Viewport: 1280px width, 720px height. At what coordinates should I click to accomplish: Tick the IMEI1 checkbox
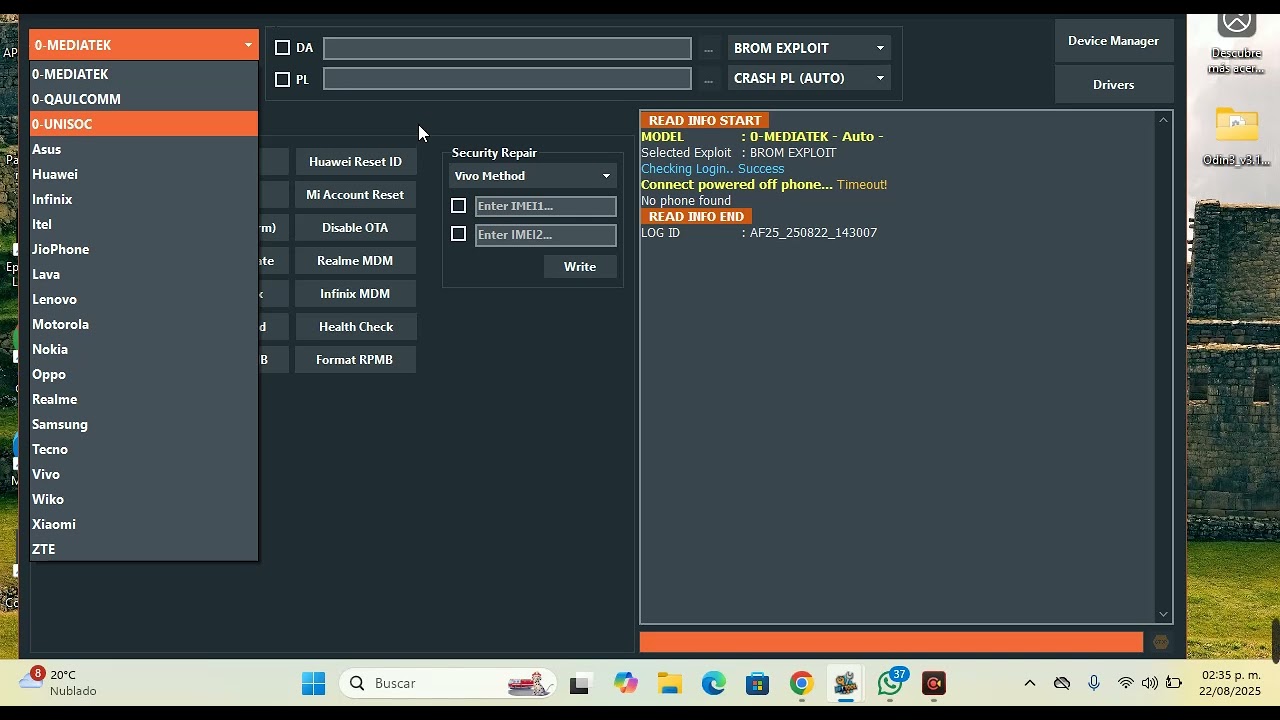pyautogui.click(x=458, y=206)
